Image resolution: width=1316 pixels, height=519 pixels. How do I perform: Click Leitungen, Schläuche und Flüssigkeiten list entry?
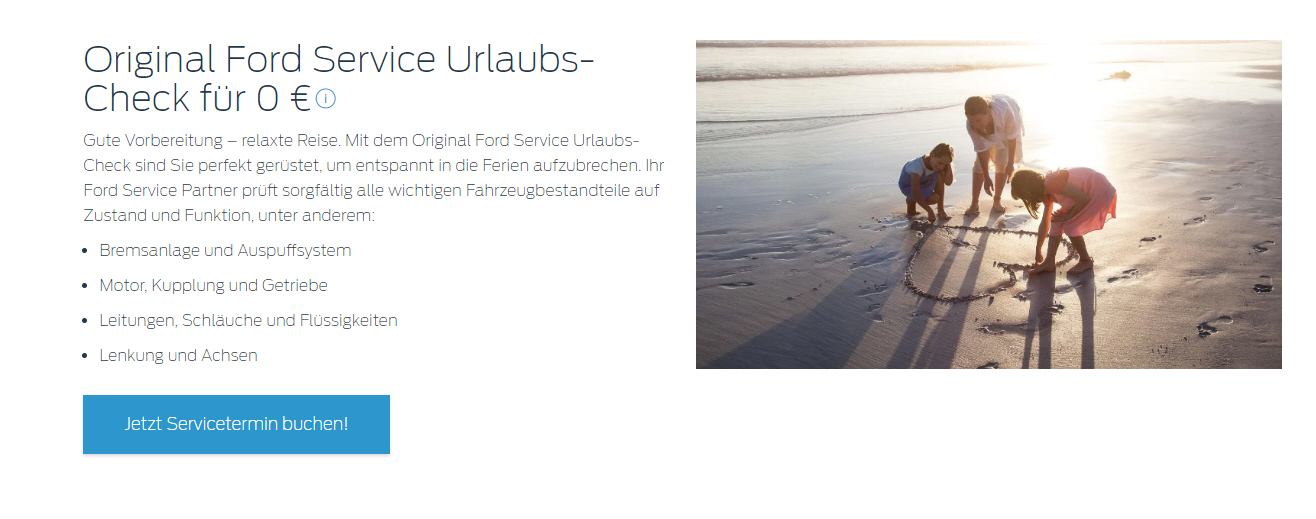(248, 320)
